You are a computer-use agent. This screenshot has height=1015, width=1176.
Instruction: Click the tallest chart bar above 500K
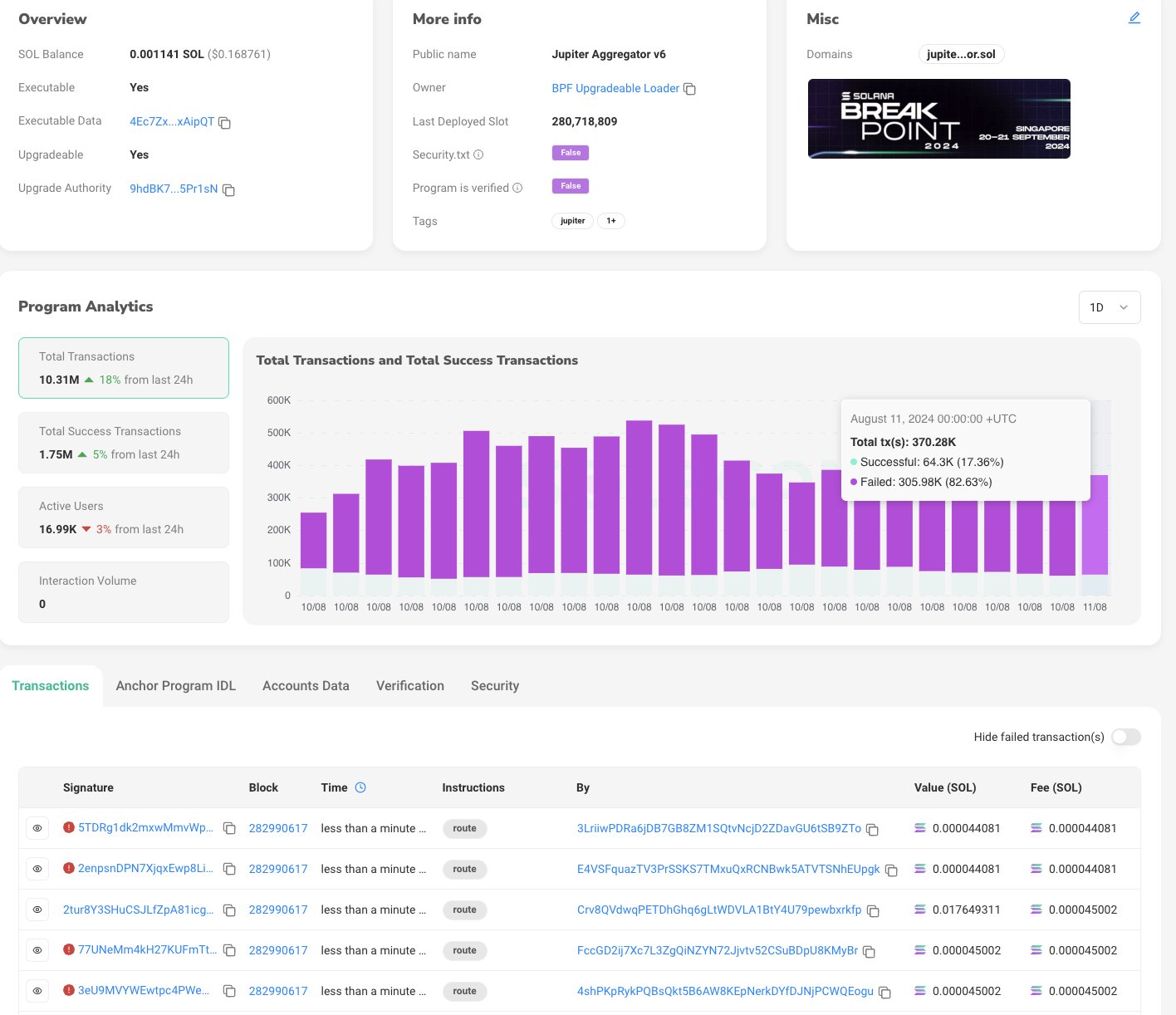tap(639, 508)
